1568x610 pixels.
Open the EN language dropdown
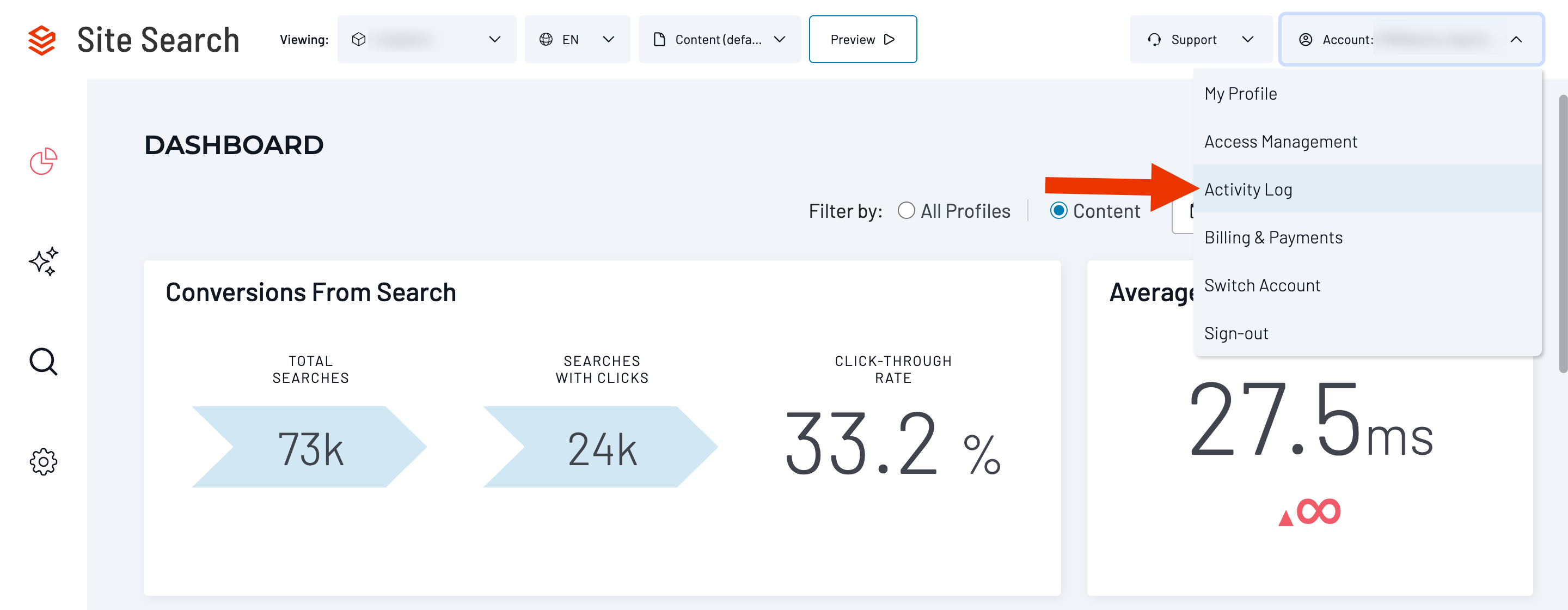577,40
